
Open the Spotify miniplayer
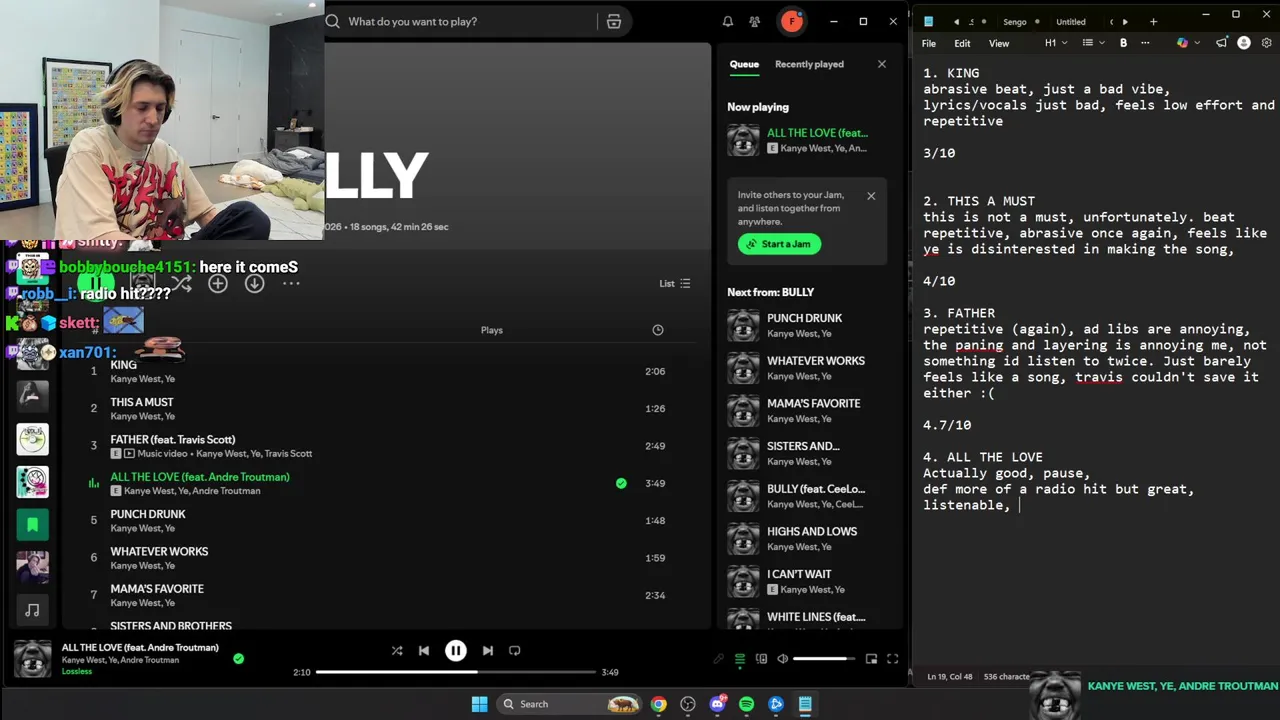(x=871, y=659)
